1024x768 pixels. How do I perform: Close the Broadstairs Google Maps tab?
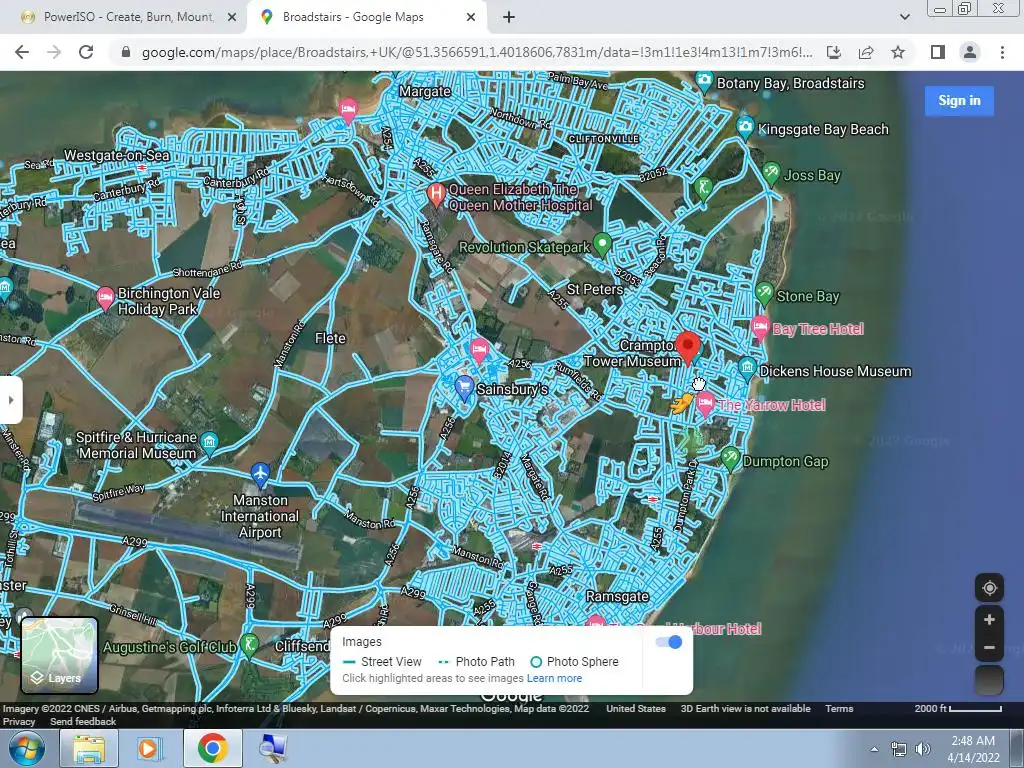[x=471, y=18]
